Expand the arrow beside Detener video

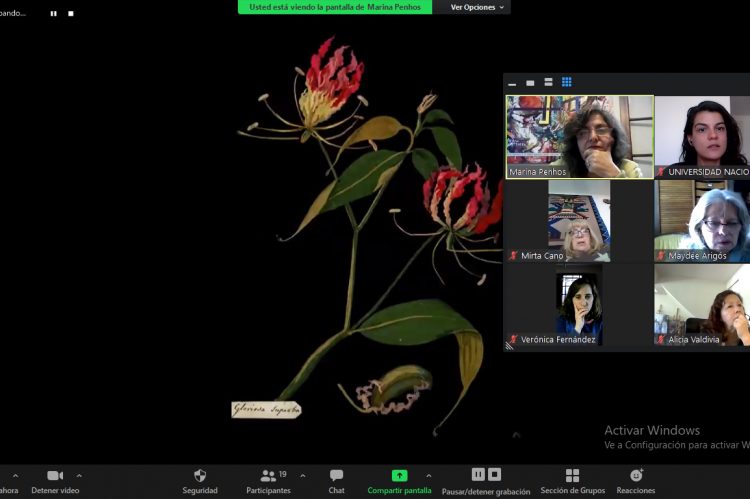point(80,475)
